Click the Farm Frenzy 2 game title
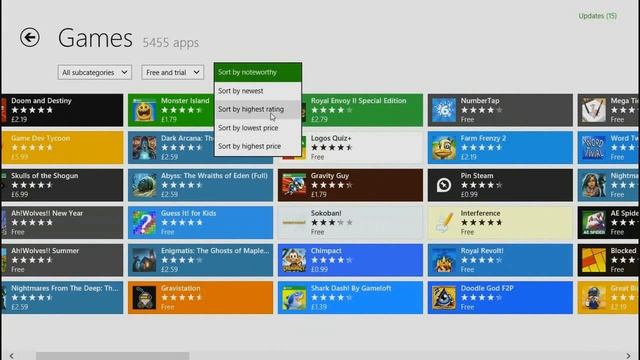Screen dimensions: 640x360 (483, 138)
